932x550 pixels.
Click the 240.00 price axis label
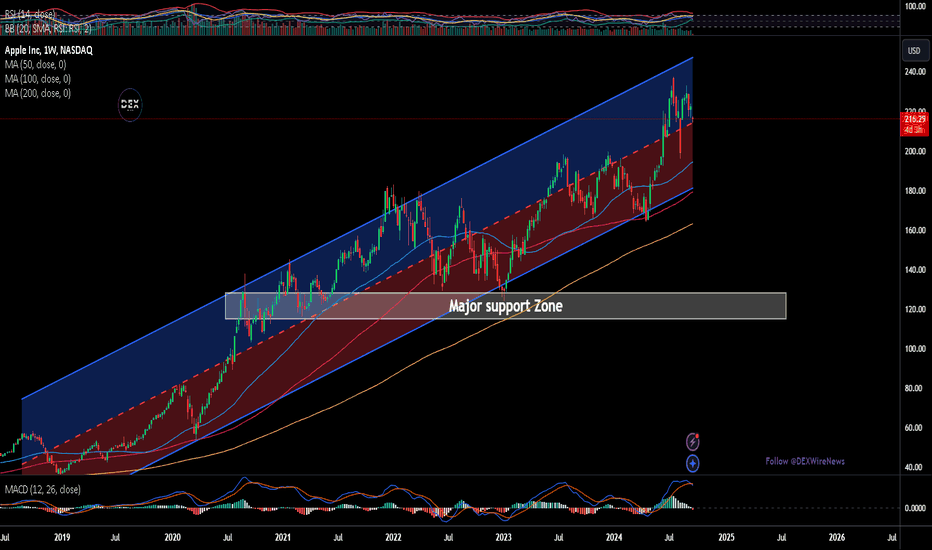tap(914, 72)
